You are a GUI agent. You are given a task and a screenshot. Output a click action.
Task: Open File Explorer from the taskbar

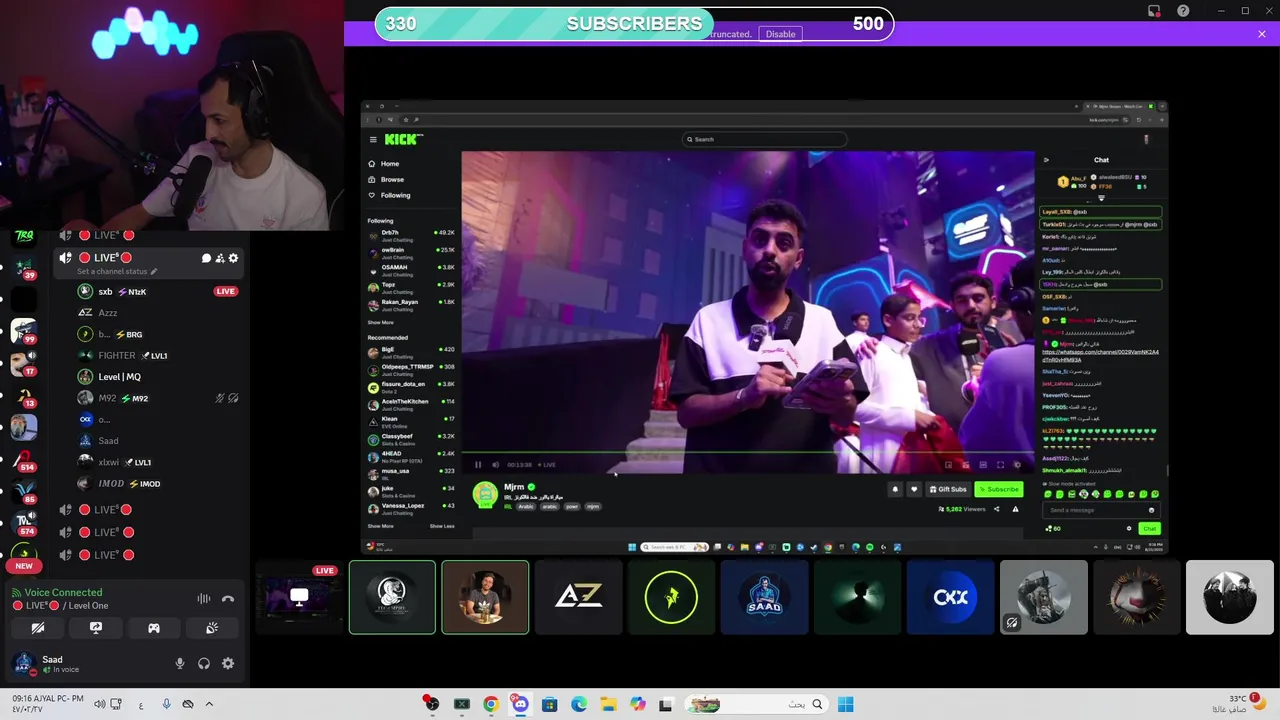coord(608,704)
